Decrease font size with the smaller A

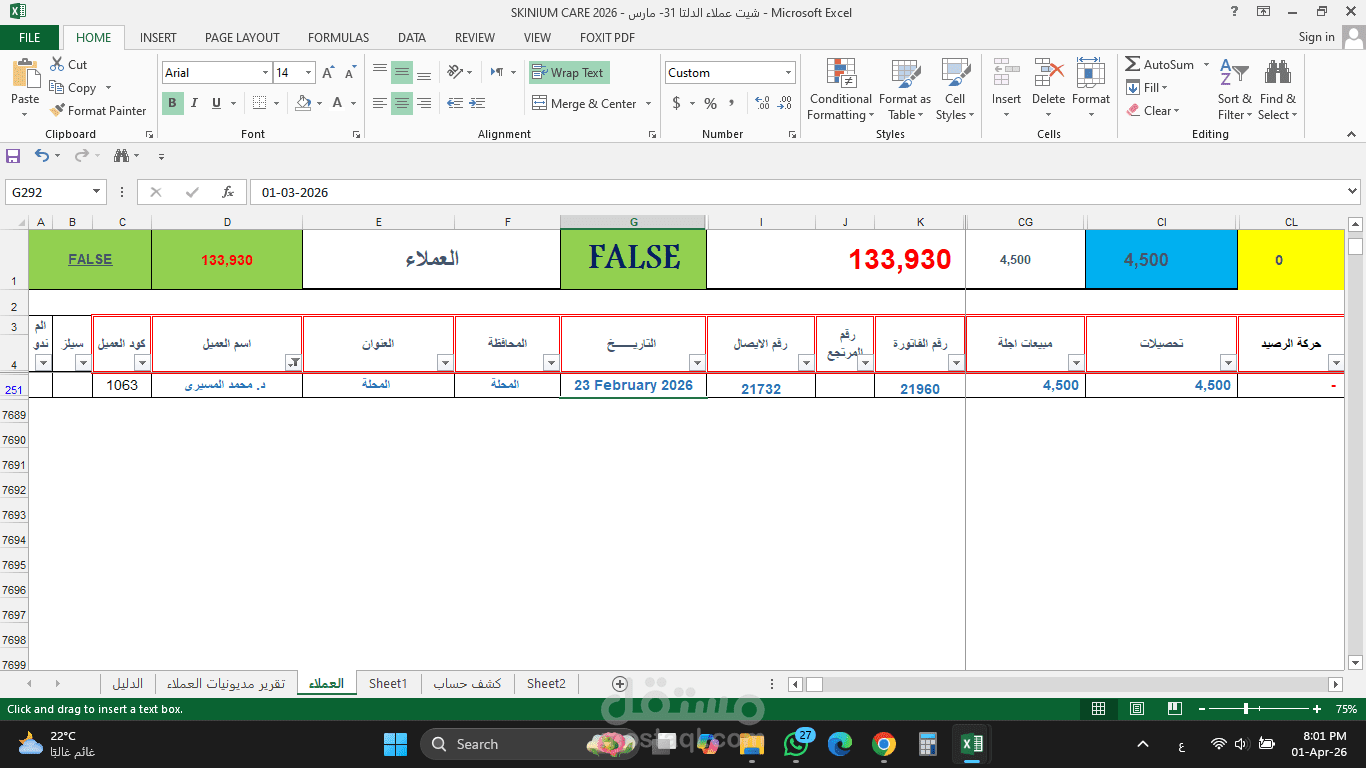[349, 73]
